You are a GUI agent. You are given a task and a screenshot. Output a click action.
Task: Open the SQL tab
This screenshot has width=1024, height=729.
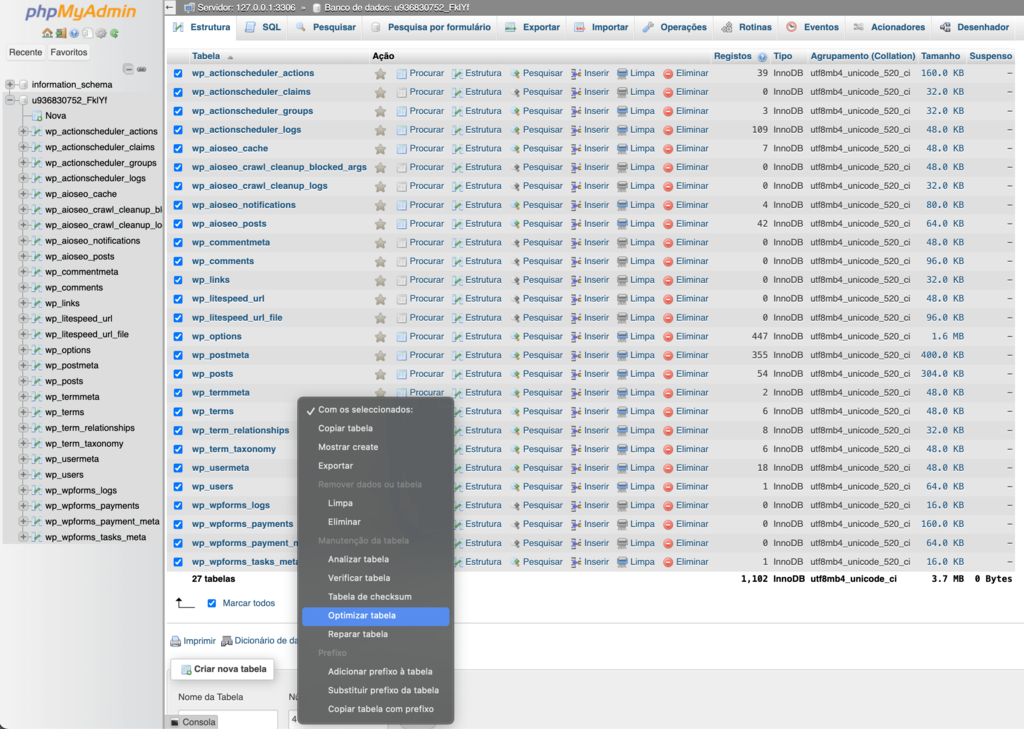(x=263, y=27)
